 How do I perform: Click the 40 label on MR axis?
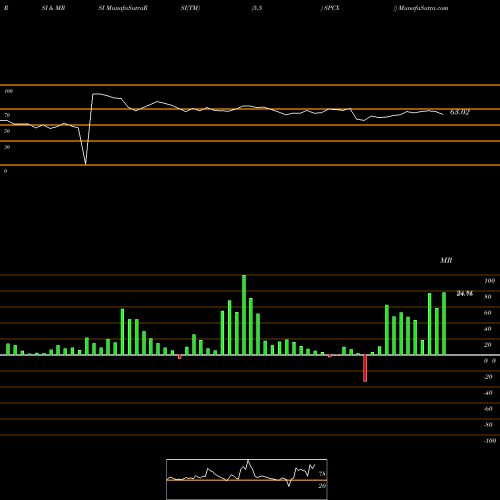click(488, 329)
